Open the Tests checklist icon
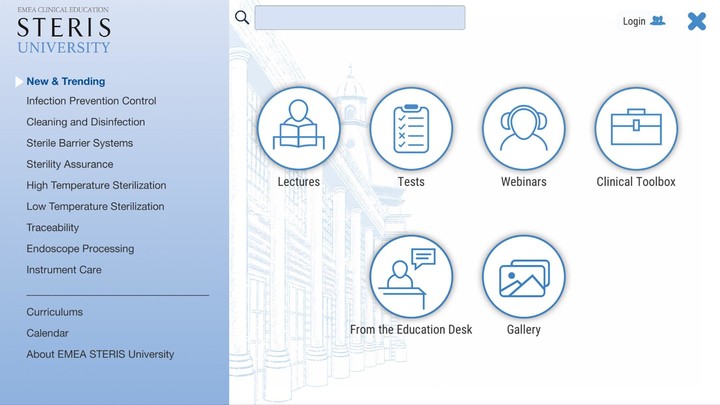The image size is (720, 405). pos(411,128)
